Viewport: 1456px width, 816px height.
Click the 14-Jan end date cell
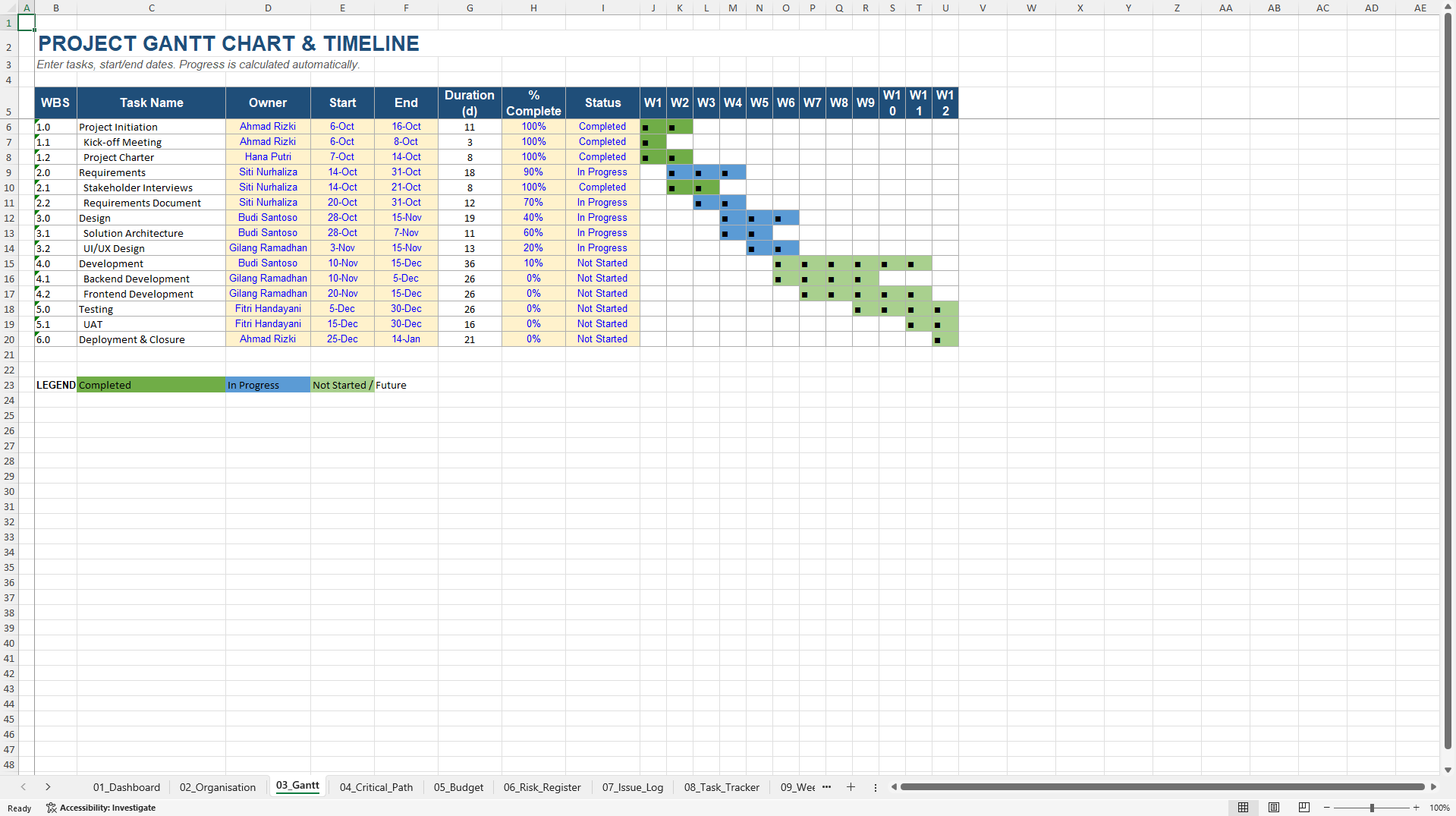(x=406, y=339)
